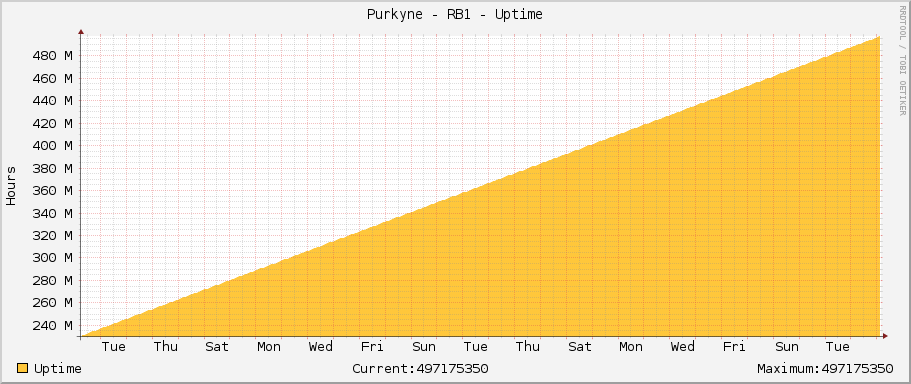Click the "480 M" axis tick label
Screen dimensions: 911x384
pos(52,56)
